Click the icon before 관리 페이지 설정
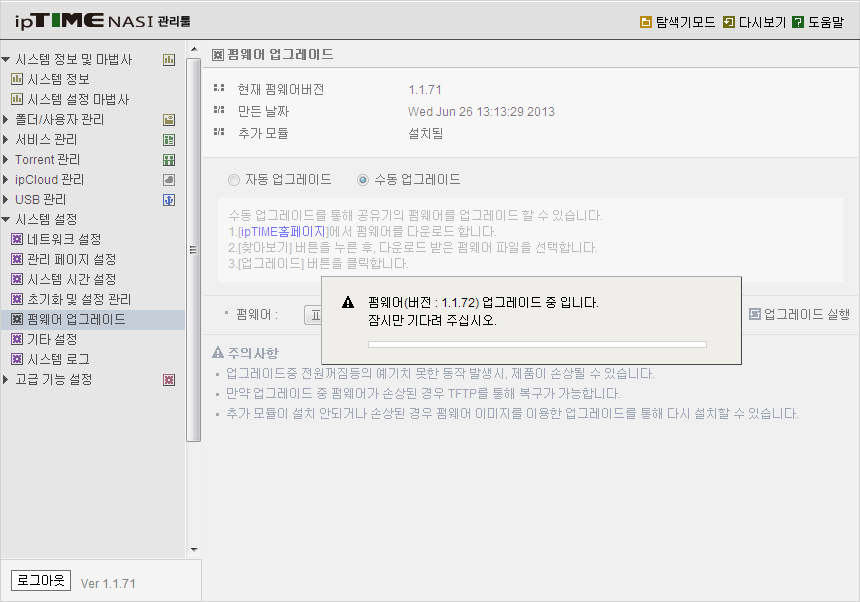The image size is (860, 602). 17,259
